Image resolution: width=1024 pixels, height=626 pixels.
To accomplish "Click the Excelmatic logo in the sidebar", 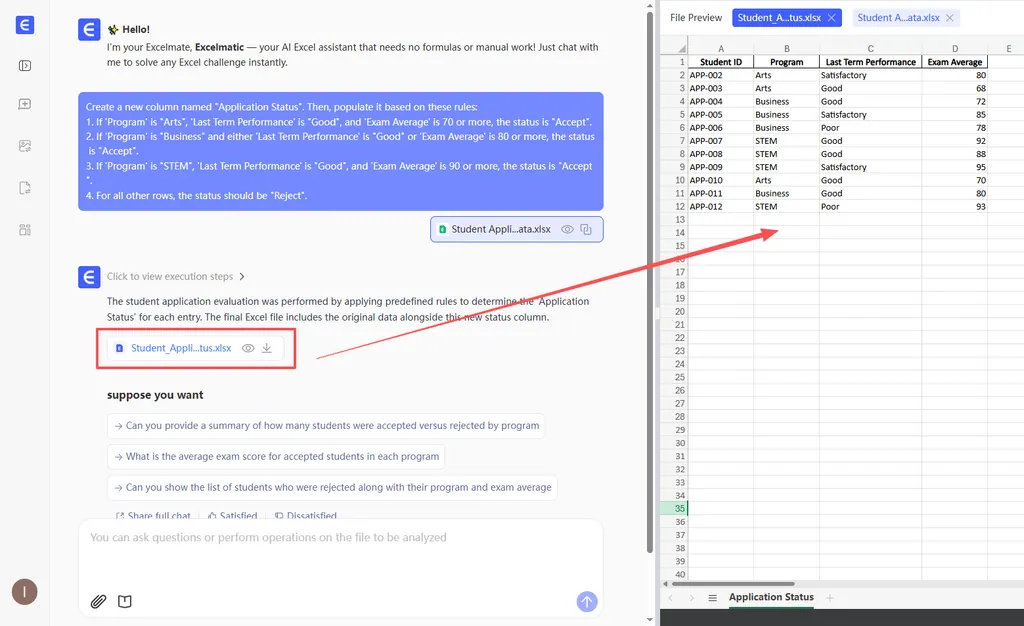I will point(25,26).
